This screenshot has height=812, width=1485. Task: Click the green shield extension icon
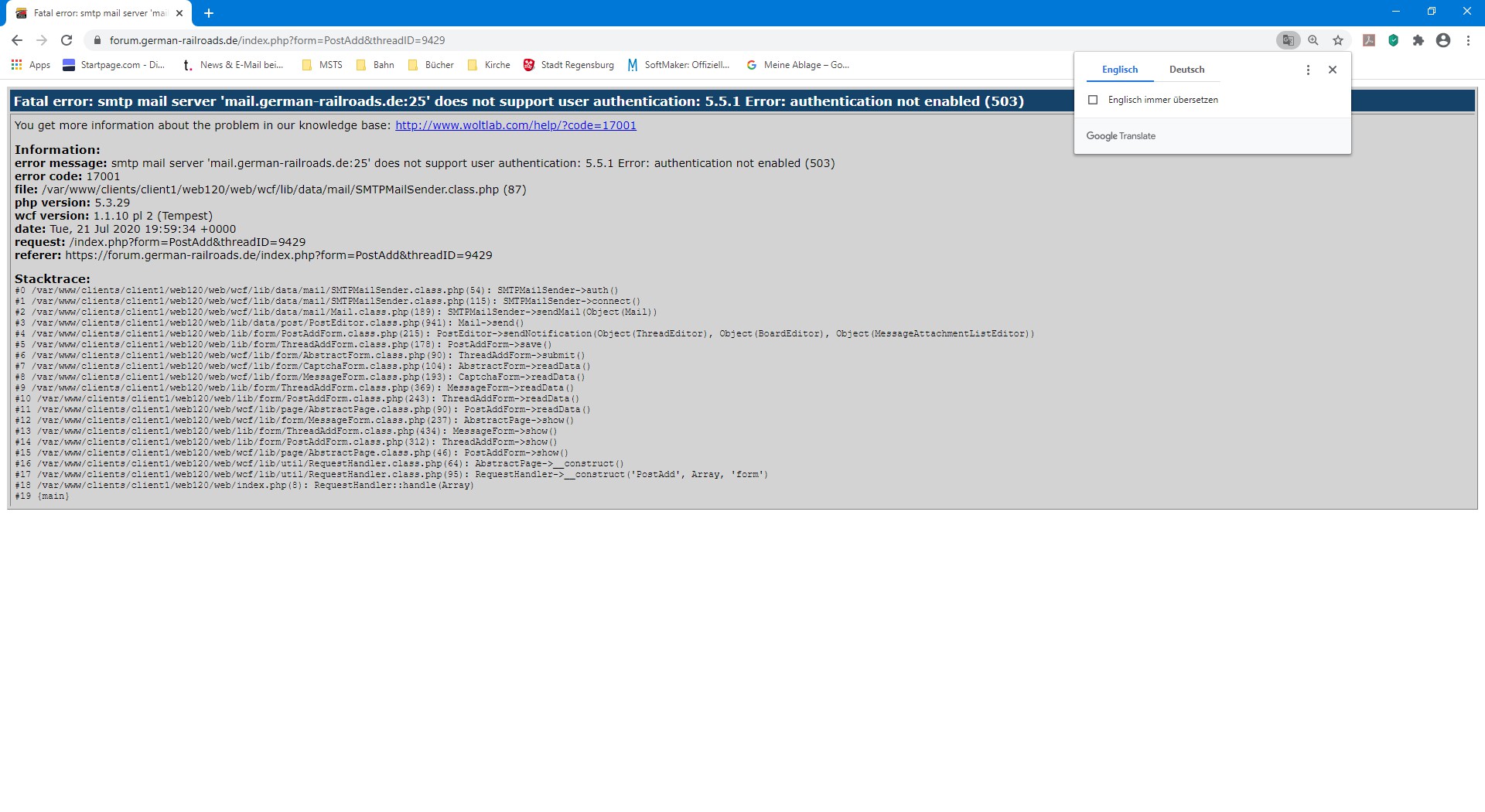coord(1393,40)
